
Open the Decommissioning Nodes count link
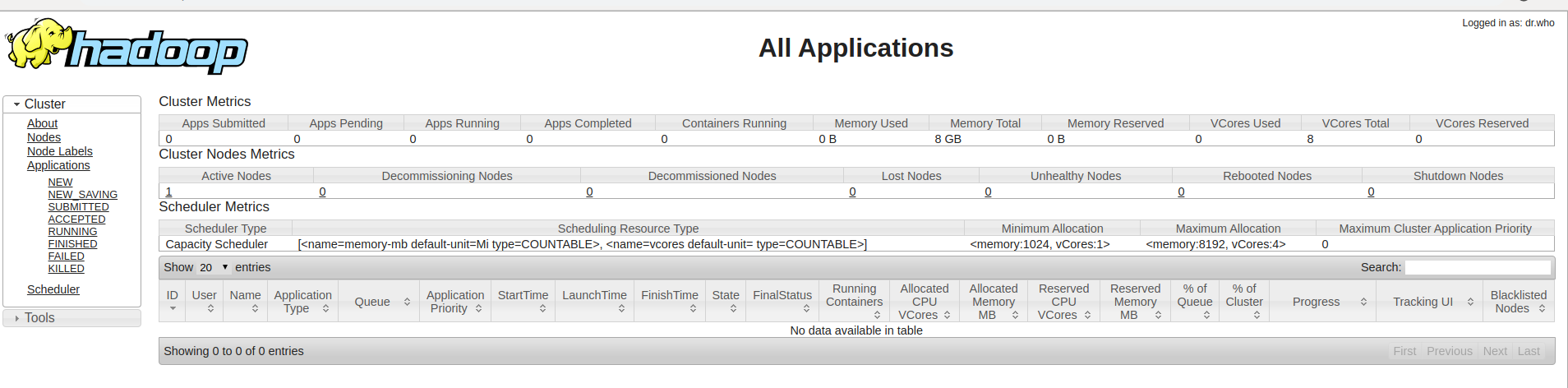pos(322,192)
